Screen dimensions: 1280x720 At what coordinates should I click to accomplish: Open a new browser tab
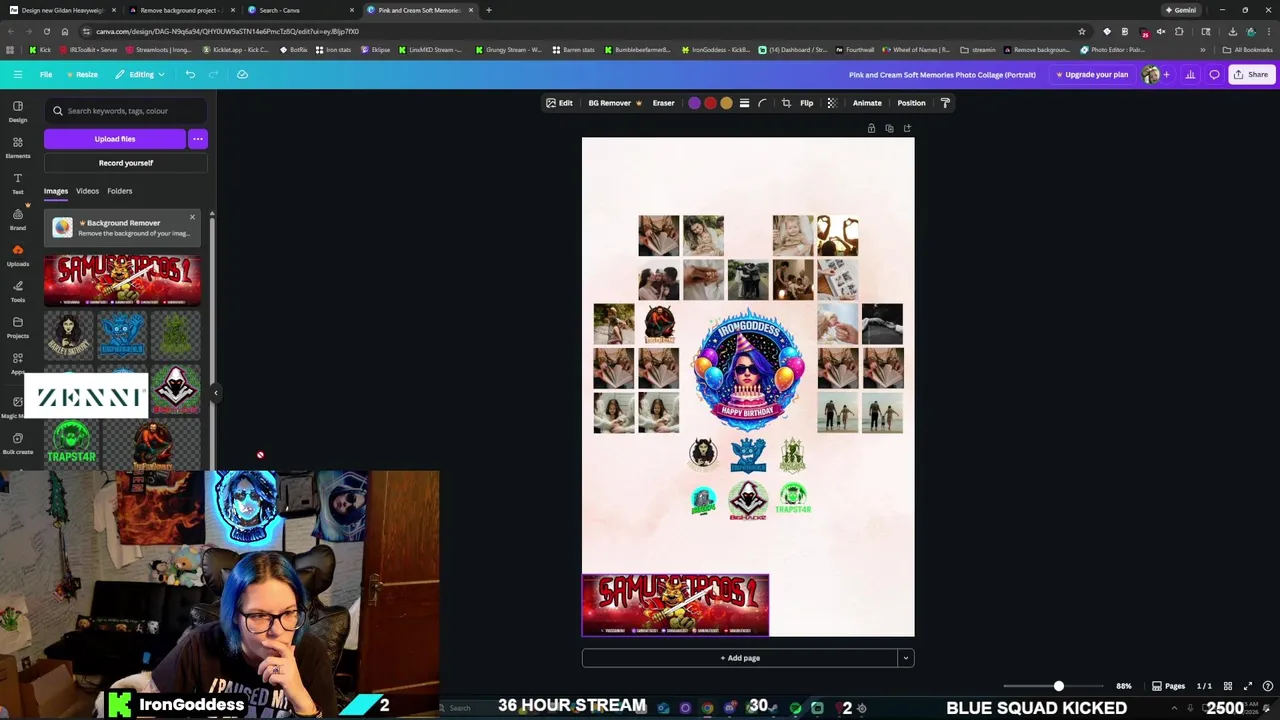(x=488, y=10)
